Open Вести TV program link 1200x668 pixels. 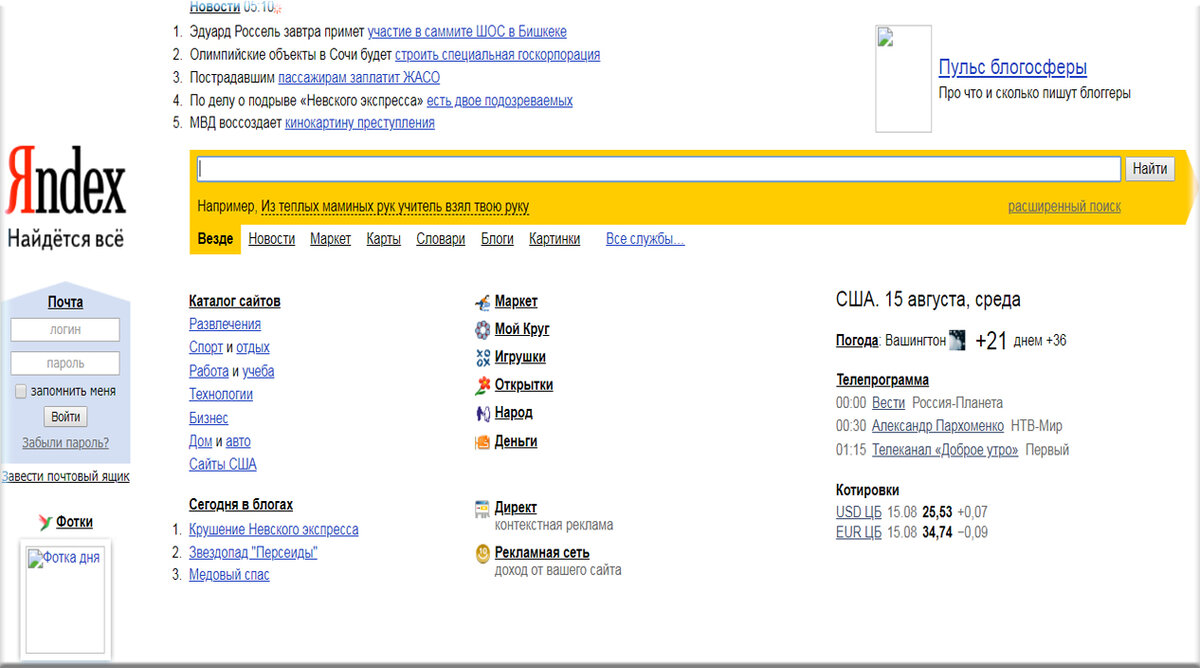[x=888, y=402]
